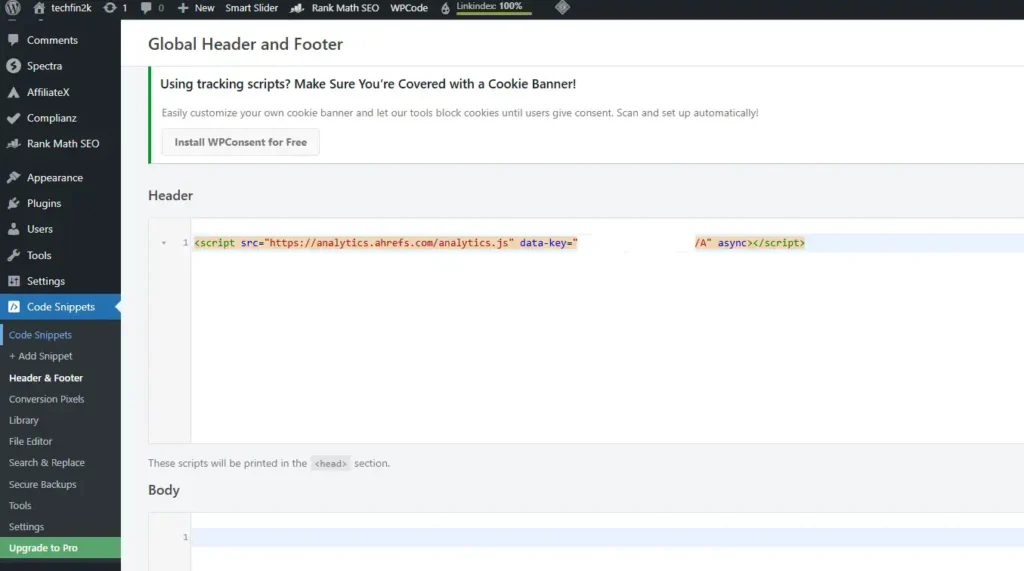The height and width of the screenshot is (571, 1024).
Task: Click the <head> code tag text
Action: pyautogui.click(x=330, y=463)
